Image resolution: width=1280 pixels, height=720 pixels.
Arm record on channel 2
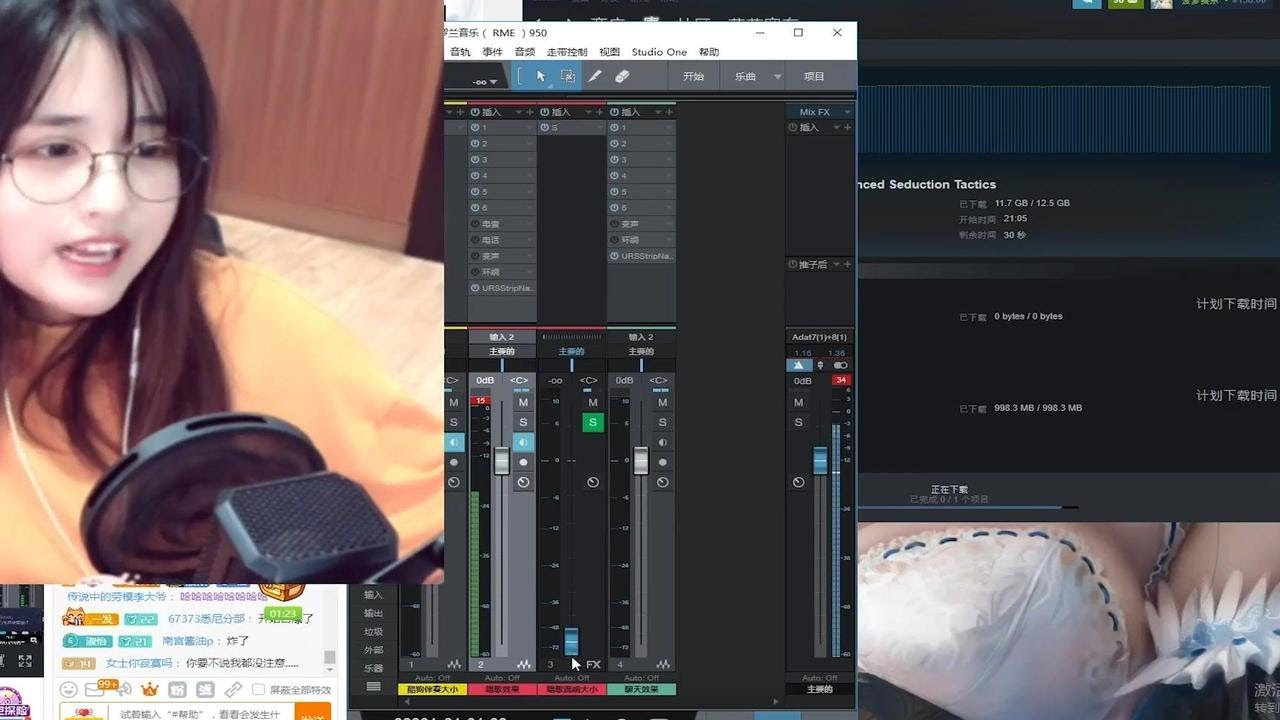(x=523, y=462)
